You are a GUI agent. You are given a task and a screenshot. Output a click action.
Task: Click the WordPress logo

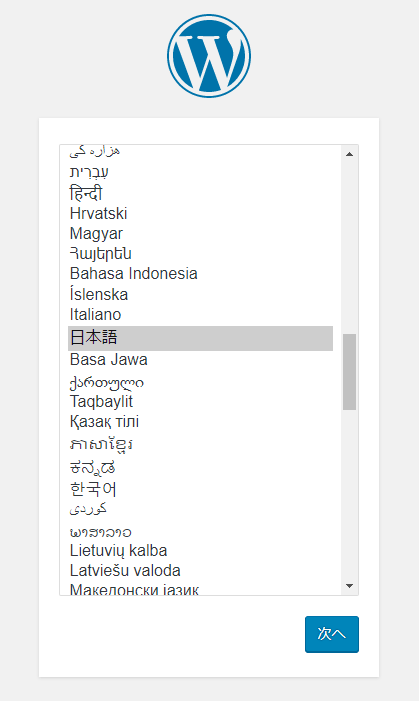tap(209, 56)
